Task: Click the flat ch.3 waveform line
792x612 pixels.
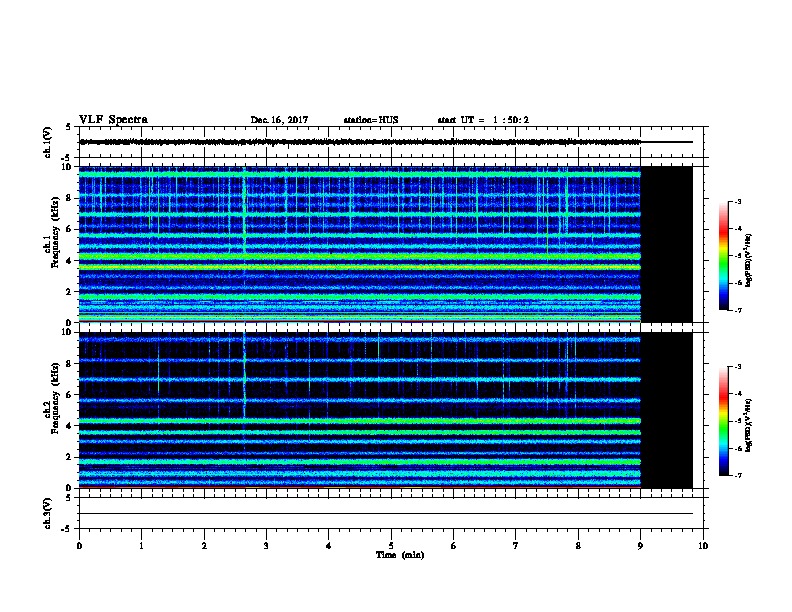Action: pyautogui.click(x=386, y=514)
